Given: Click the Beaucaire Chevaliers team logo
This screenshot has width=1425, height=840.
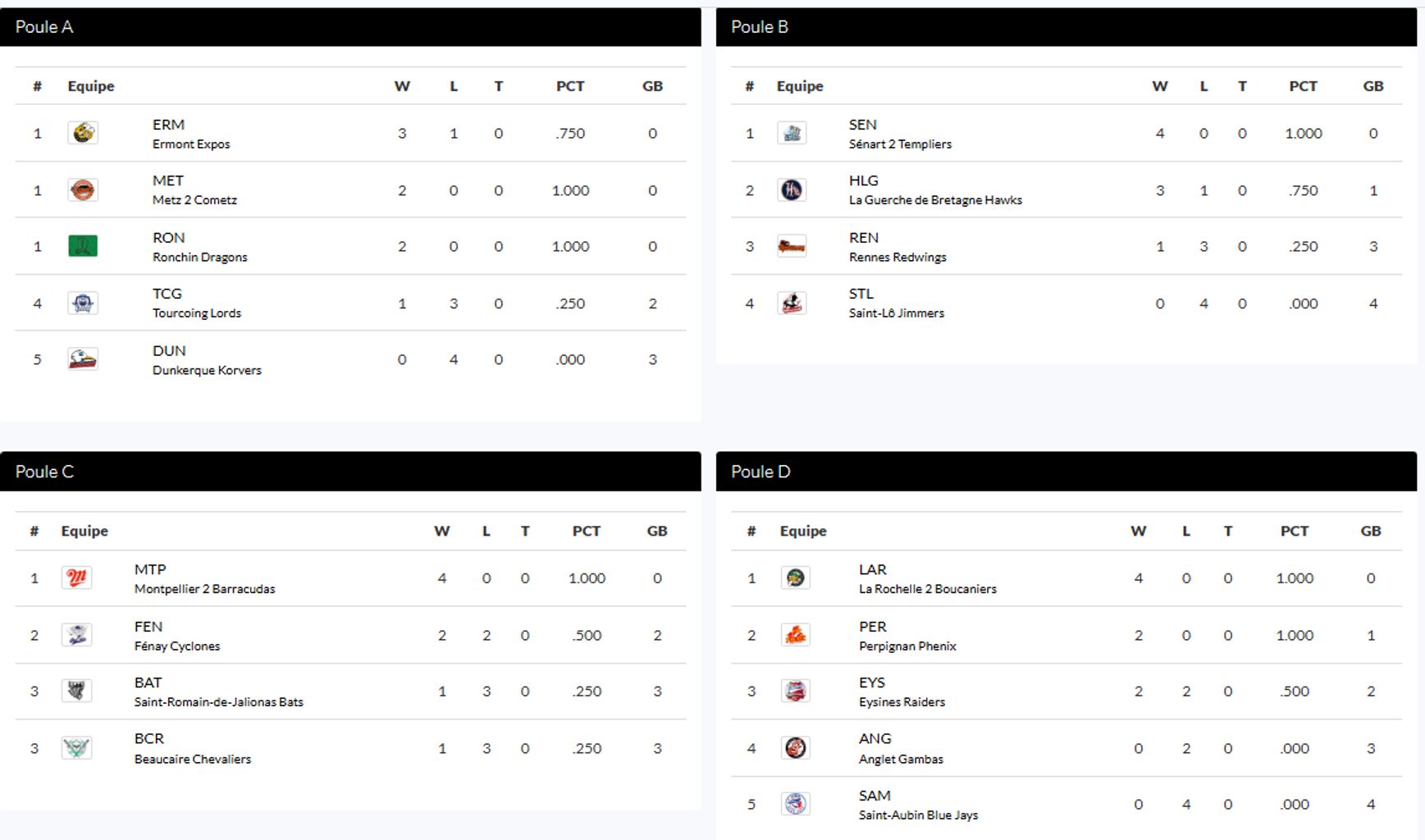Looking at the screenshot, I should coord(76,748).
